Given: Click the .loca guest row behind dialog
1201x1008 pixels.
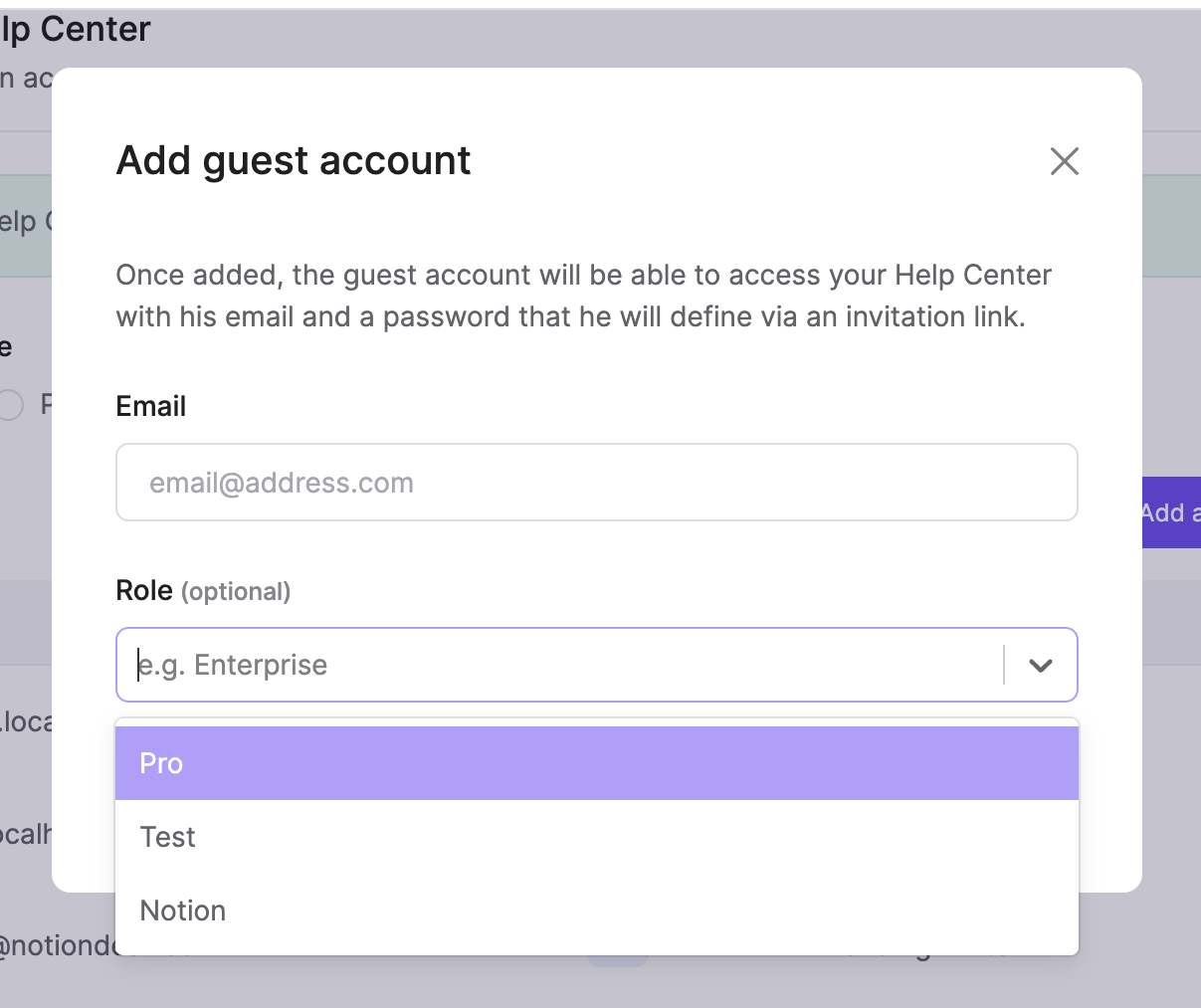Looking at the screenshot, I should 26,721.
